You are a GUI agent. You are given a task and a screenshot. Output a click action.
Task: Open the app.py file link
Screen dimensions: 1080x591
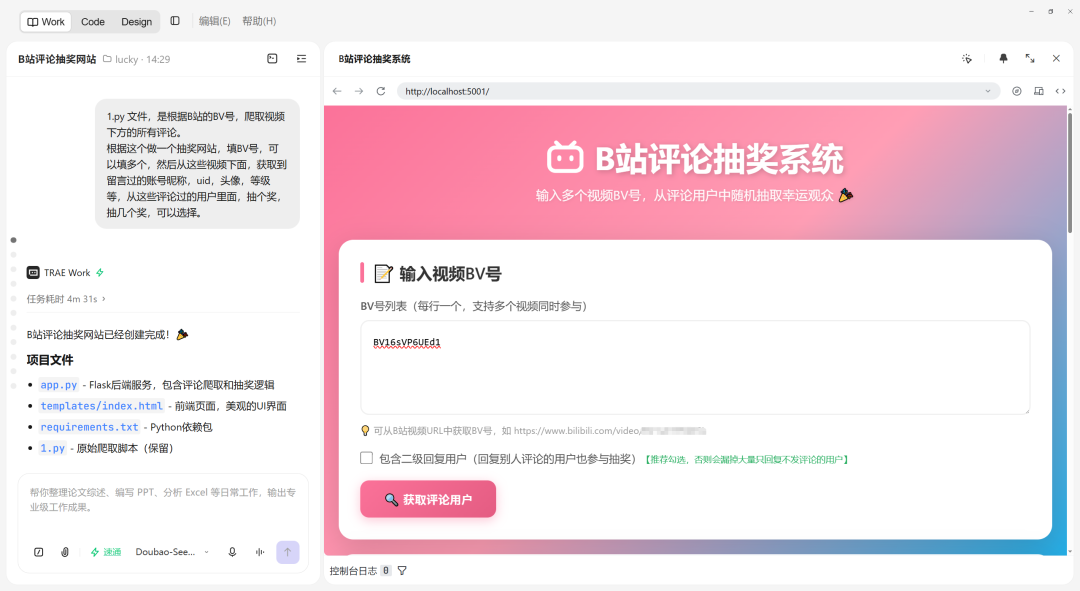(59, 385)
